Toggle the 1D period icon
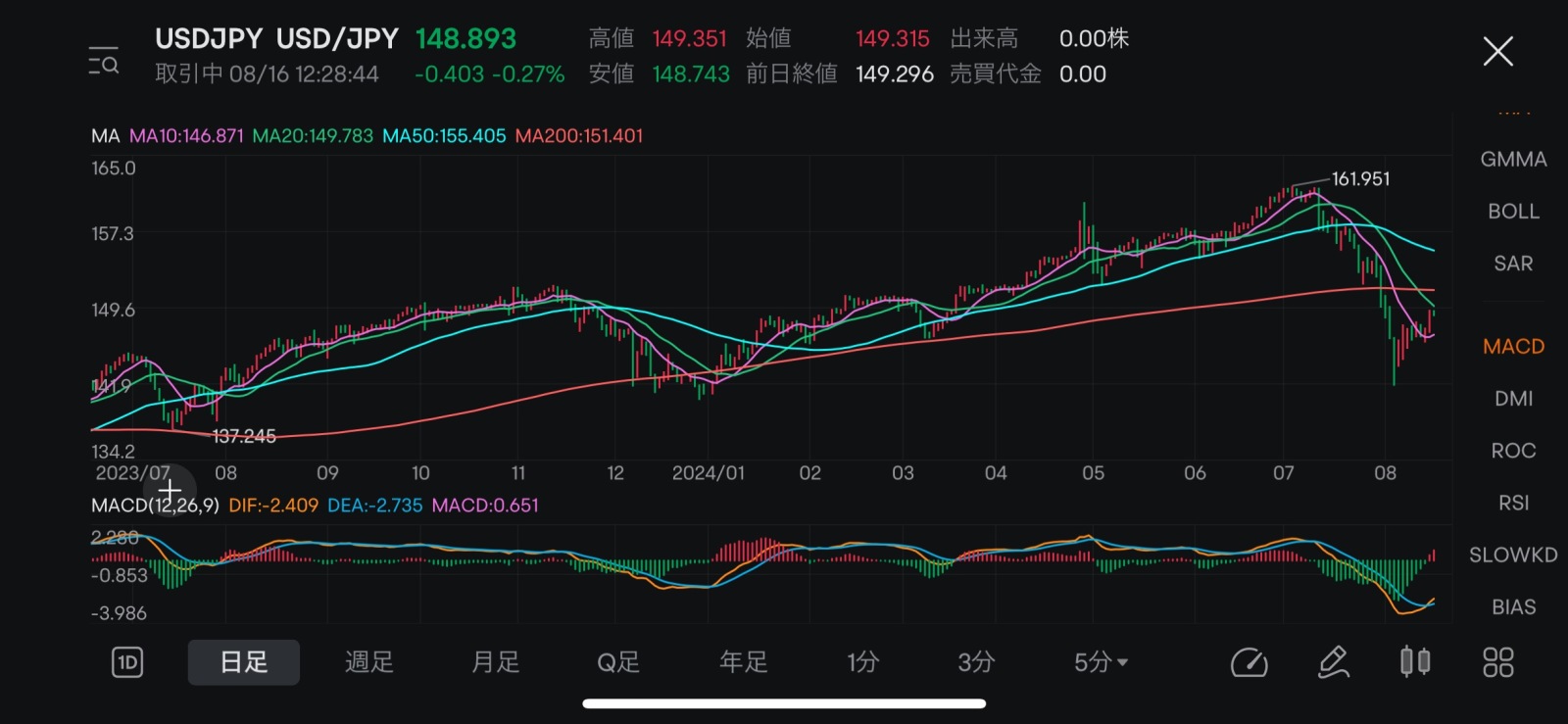Viewport: 1568px width, 724px height. click(127, 663)
